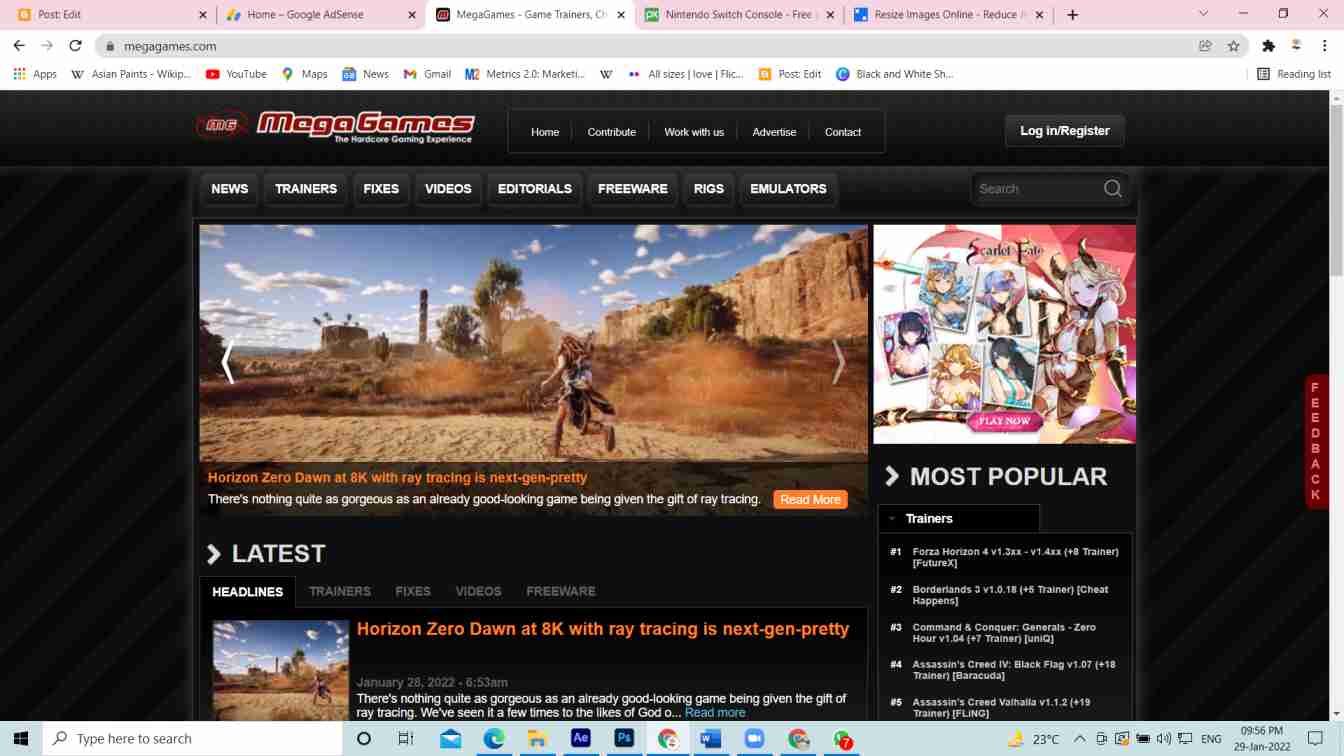The width and height of the screenshot is (1344, 756).
Task: Open Windows Start menu
Action: coord(21,738)
